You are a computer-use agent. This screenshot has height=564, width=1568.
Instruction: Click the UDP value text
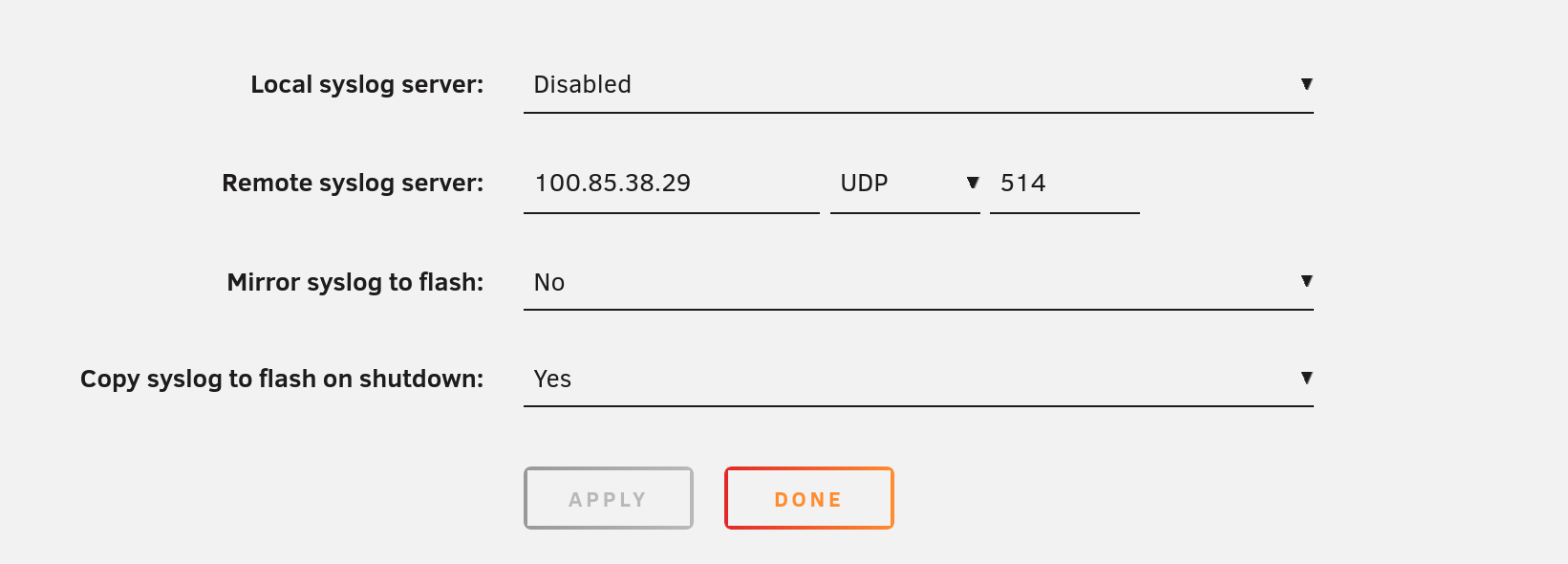863,184
